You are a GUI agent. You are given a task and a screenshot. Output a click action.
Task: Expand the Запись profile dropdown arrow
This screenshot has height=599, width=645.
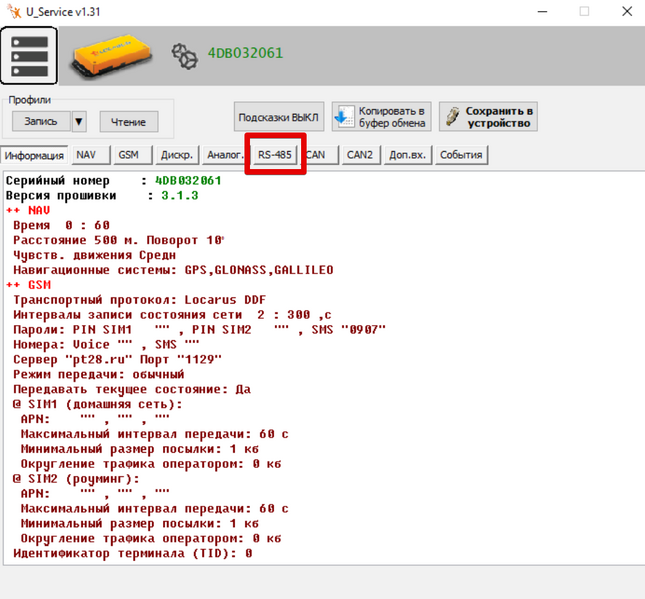pyautogui.click(x=79, y=122)
